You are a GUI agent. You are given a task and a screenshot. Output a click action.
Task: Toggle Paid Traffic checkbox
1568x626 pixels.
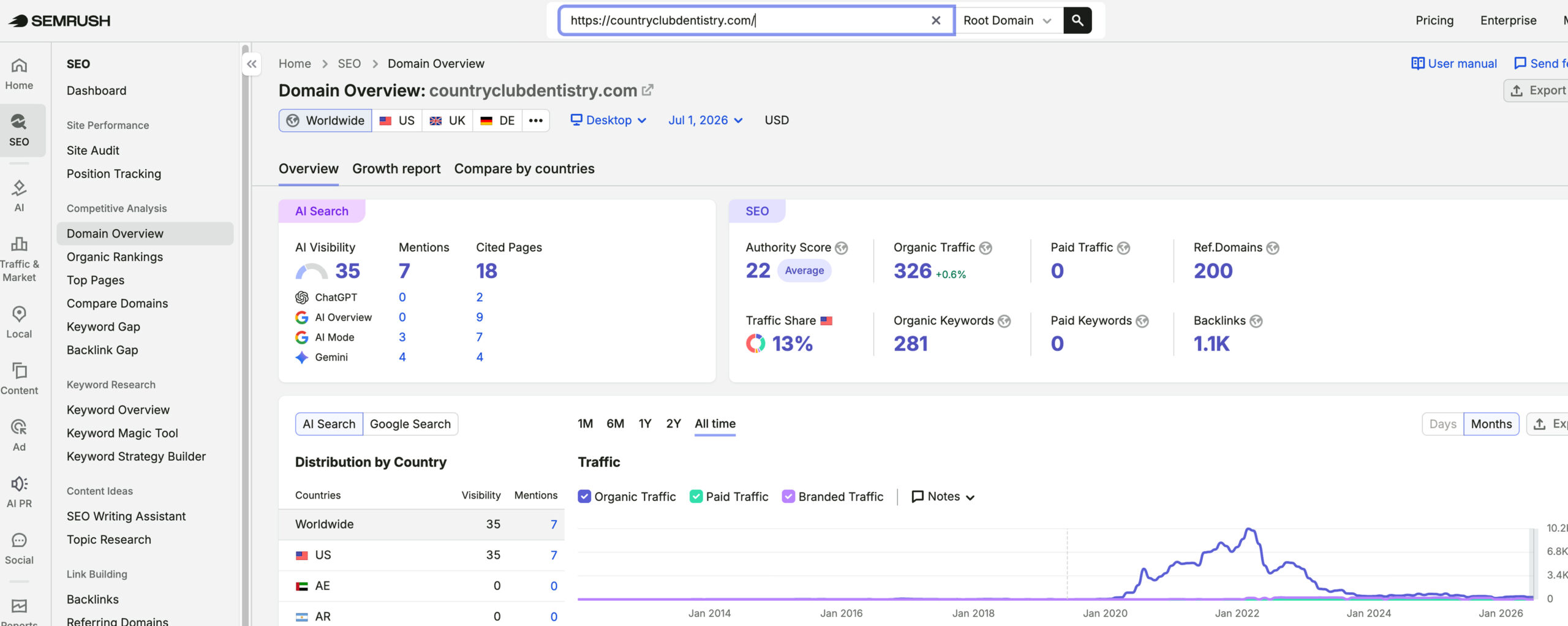coord(696,496)
